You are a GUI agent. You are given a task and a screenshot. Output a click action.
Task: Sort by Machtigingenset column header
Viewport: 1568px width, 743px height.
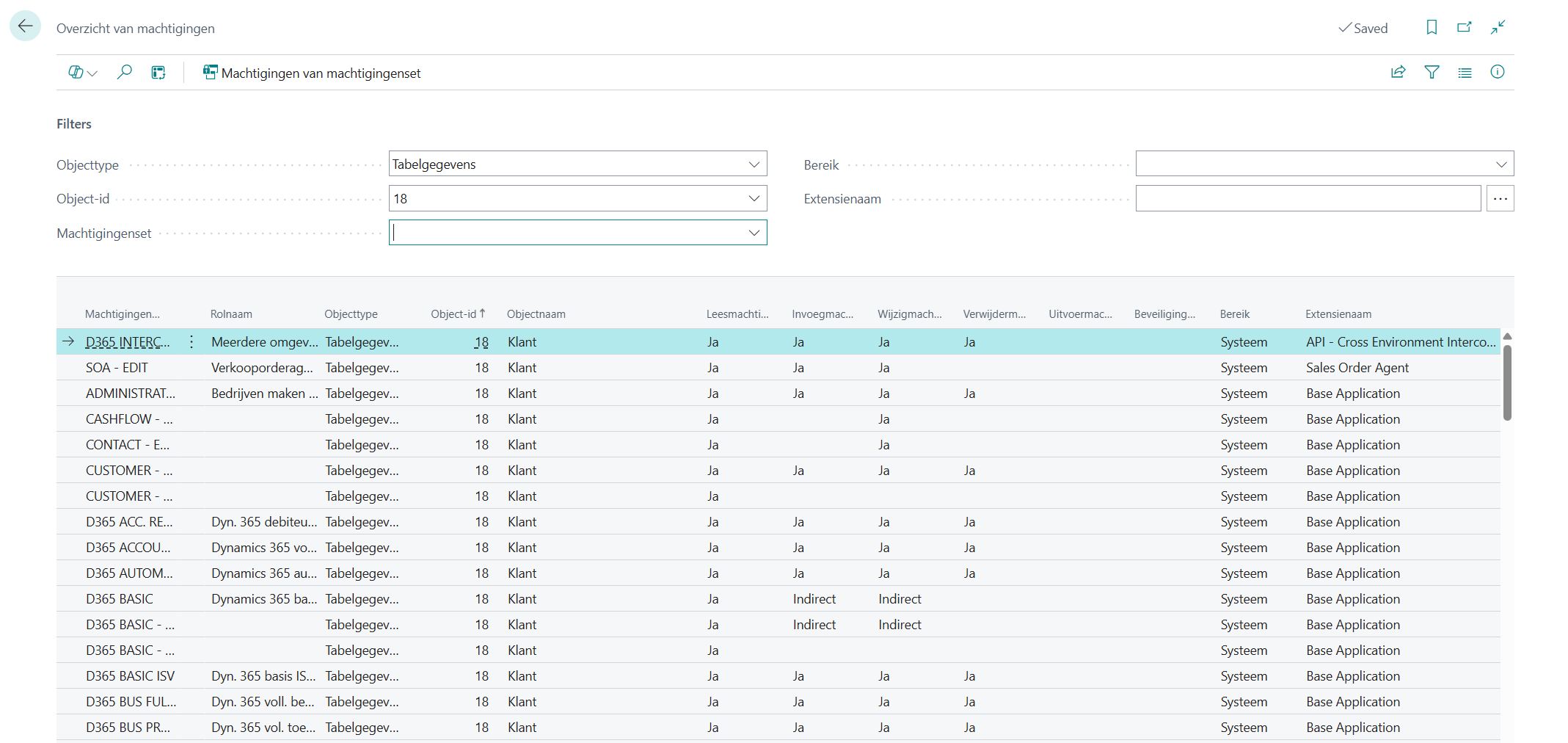(122, 313)
